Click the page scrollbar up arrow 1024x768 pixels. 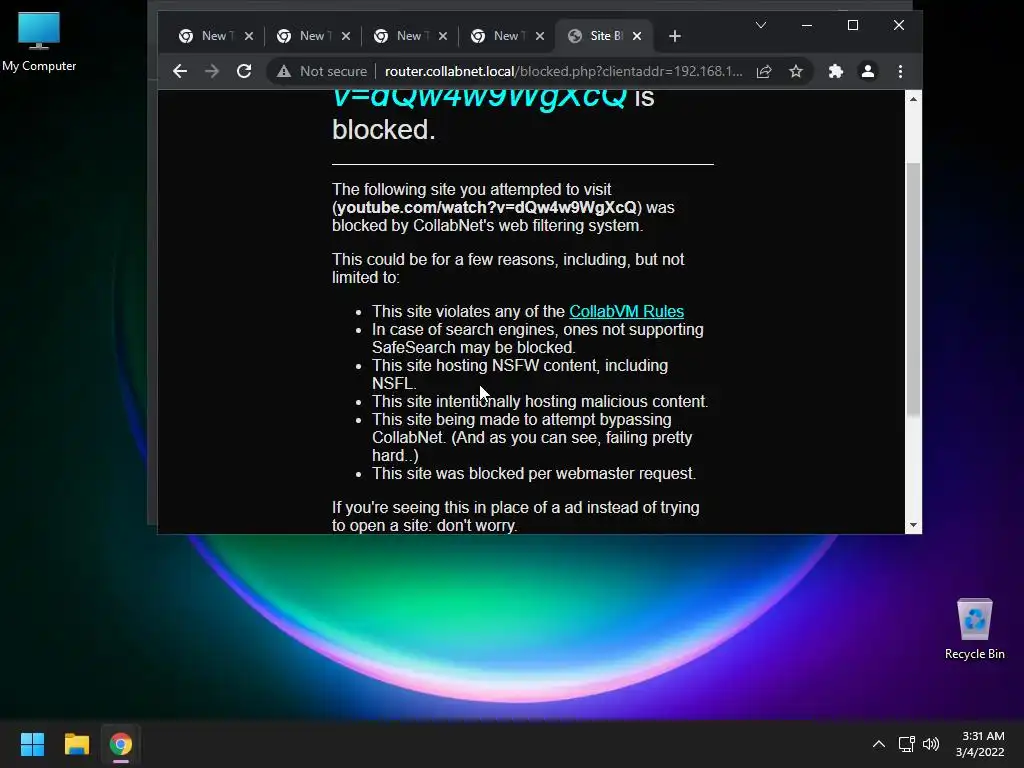(x=913, y=99)
